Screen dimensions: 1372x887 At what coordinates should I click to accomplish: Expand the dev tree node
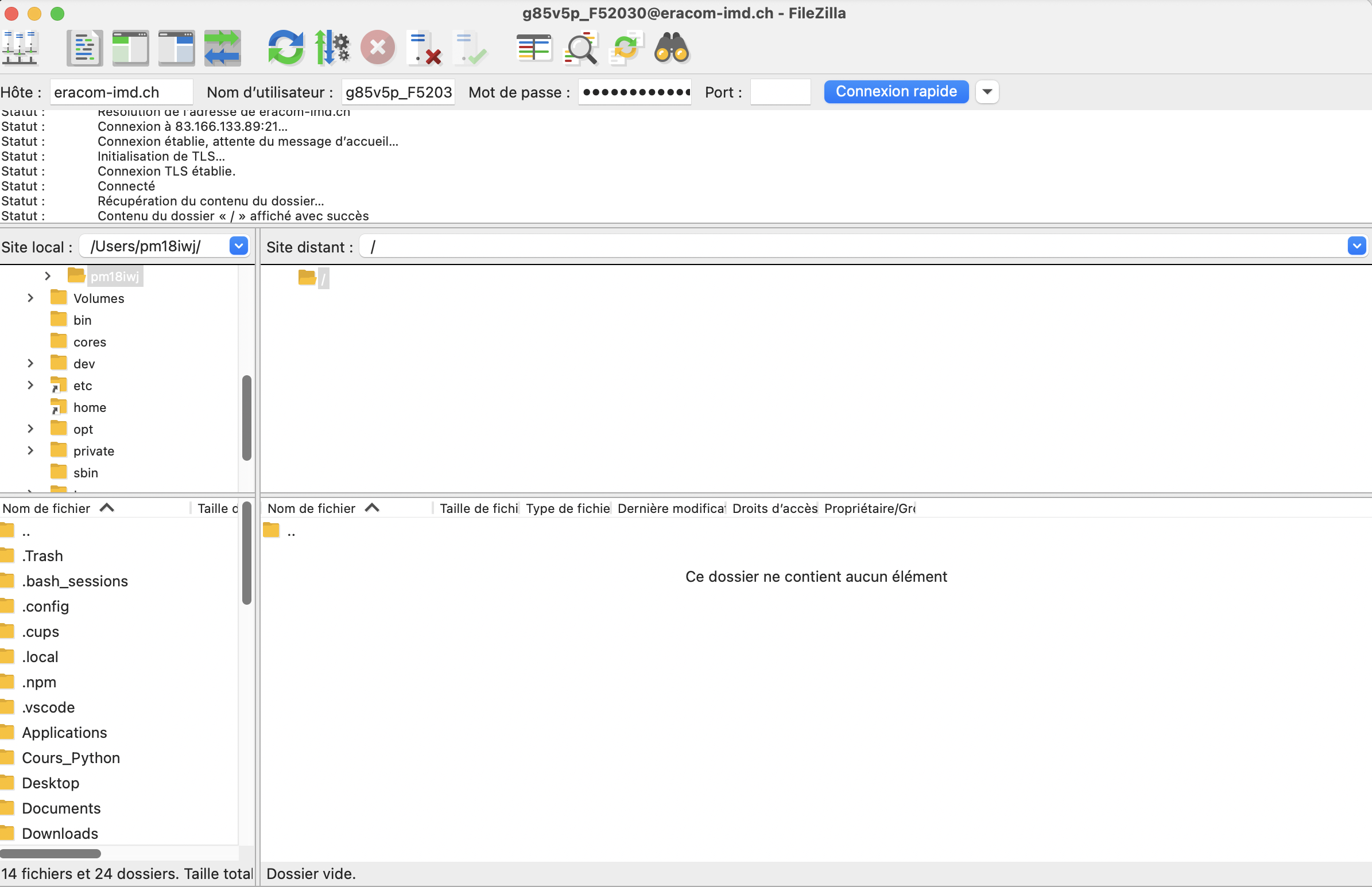[x=30, y=363]
